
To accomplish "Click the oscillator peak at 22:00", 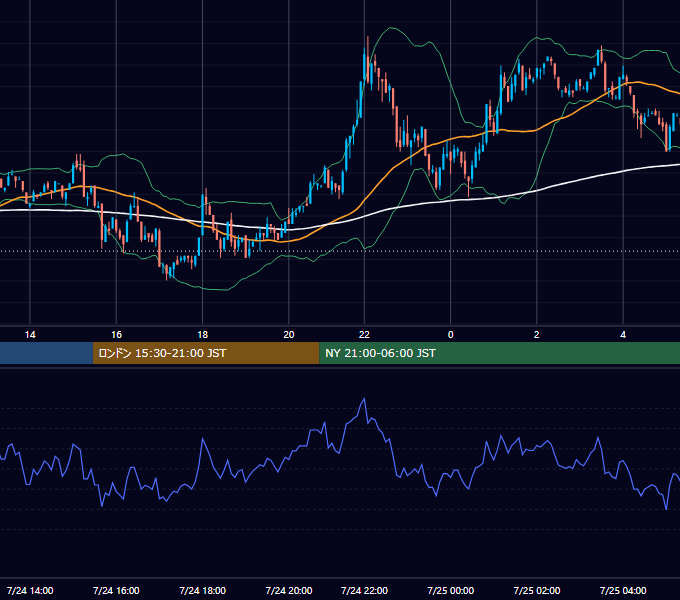I will point(364,398).
